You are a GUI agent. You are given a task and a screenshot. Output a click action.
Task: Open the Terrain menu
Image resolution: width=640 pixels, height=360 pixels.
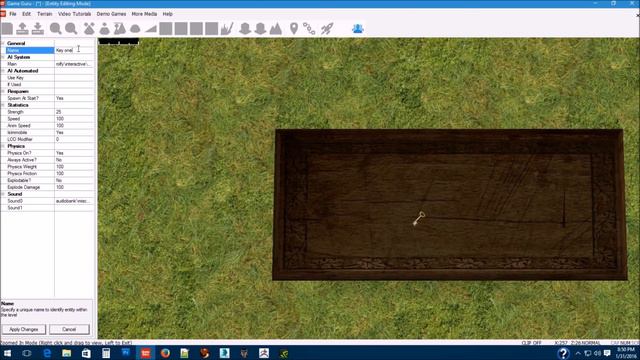(x=44, y=14)
